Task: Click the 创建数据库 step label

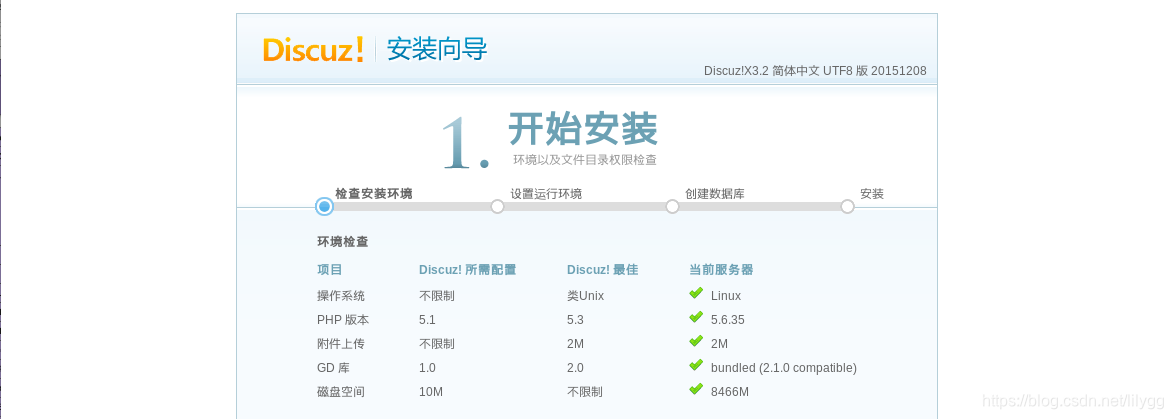Action: (x=714, y=194)
